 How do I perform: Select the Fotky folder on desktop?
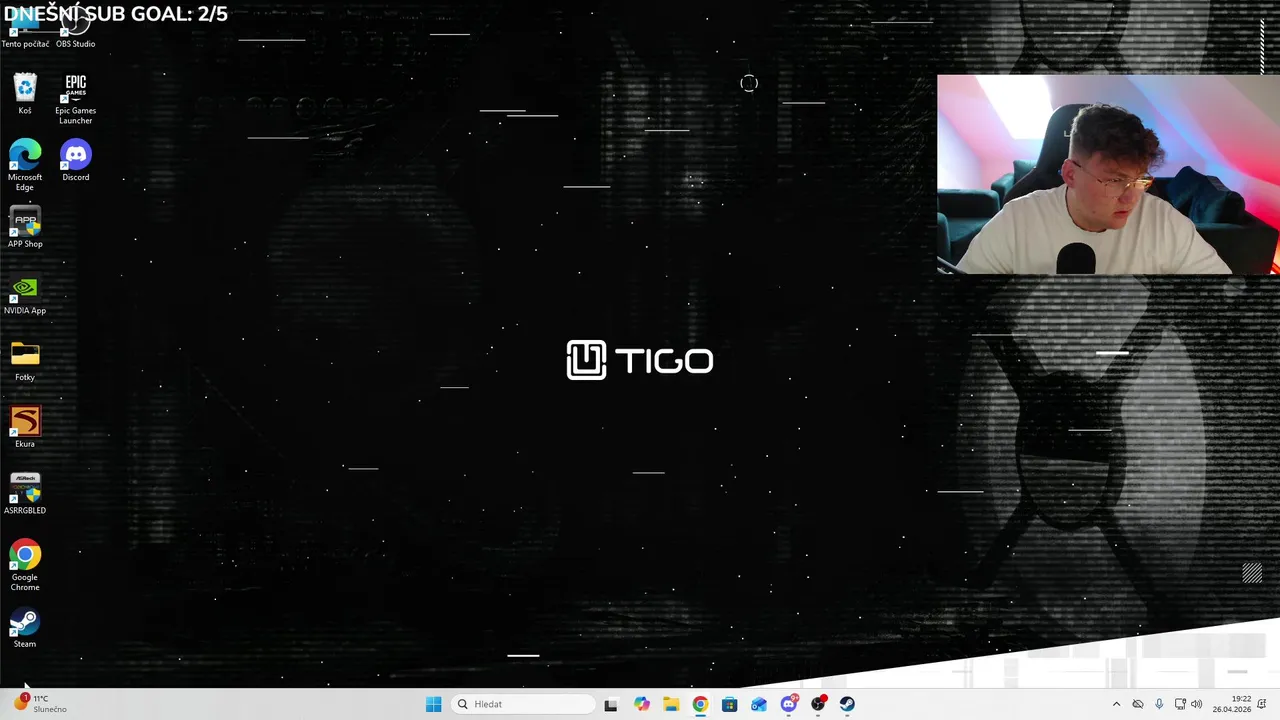tap(25, 361)
